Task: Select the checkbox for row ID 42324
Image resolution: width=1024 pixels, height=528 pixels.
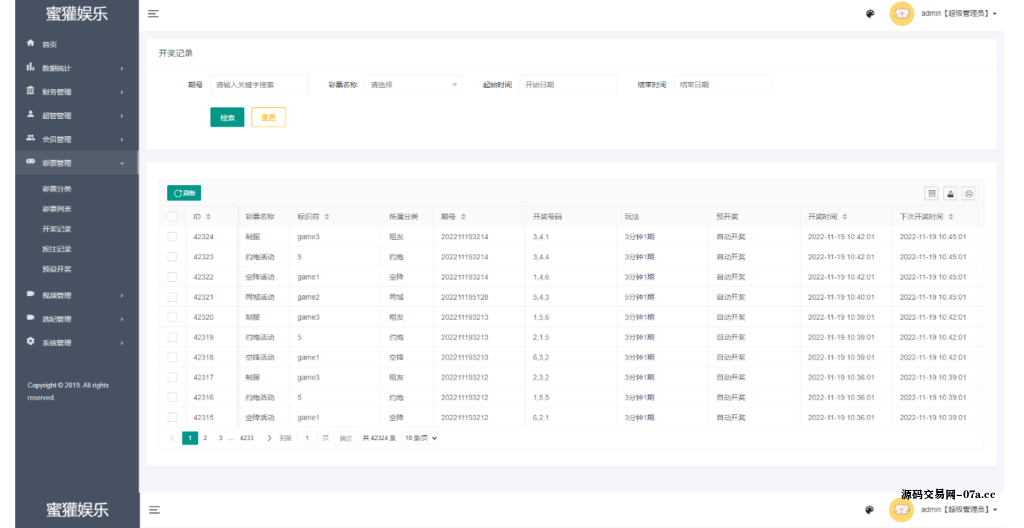Action: (172, 237)
